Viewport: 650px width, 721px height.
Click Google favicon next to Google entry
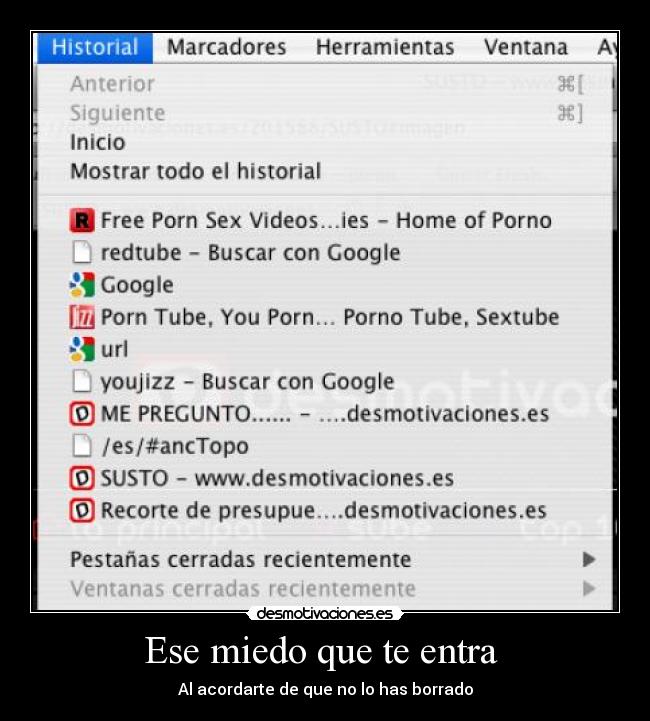click(x=82, y=285)
